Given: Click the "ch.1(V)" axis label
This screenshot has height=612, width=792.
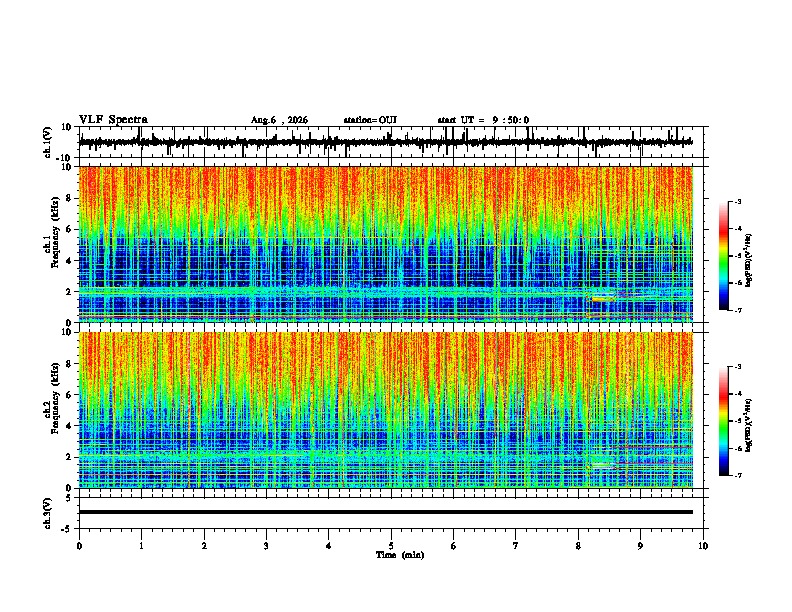Looking at the screenshot, I should point(48,142).
